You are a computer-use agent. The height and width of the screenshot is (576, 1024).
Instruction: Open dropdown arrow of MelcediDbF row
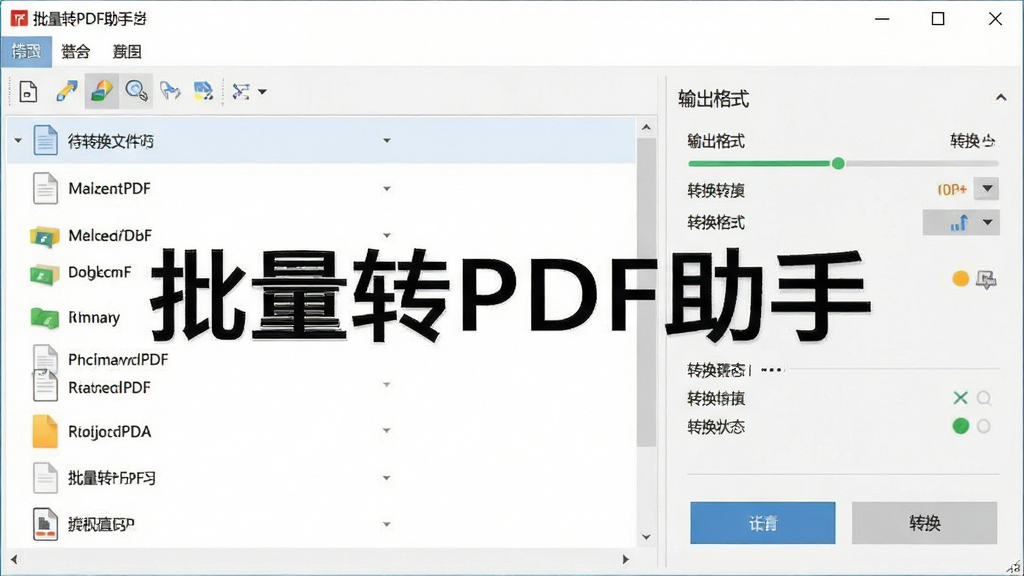tap(387, 235)
